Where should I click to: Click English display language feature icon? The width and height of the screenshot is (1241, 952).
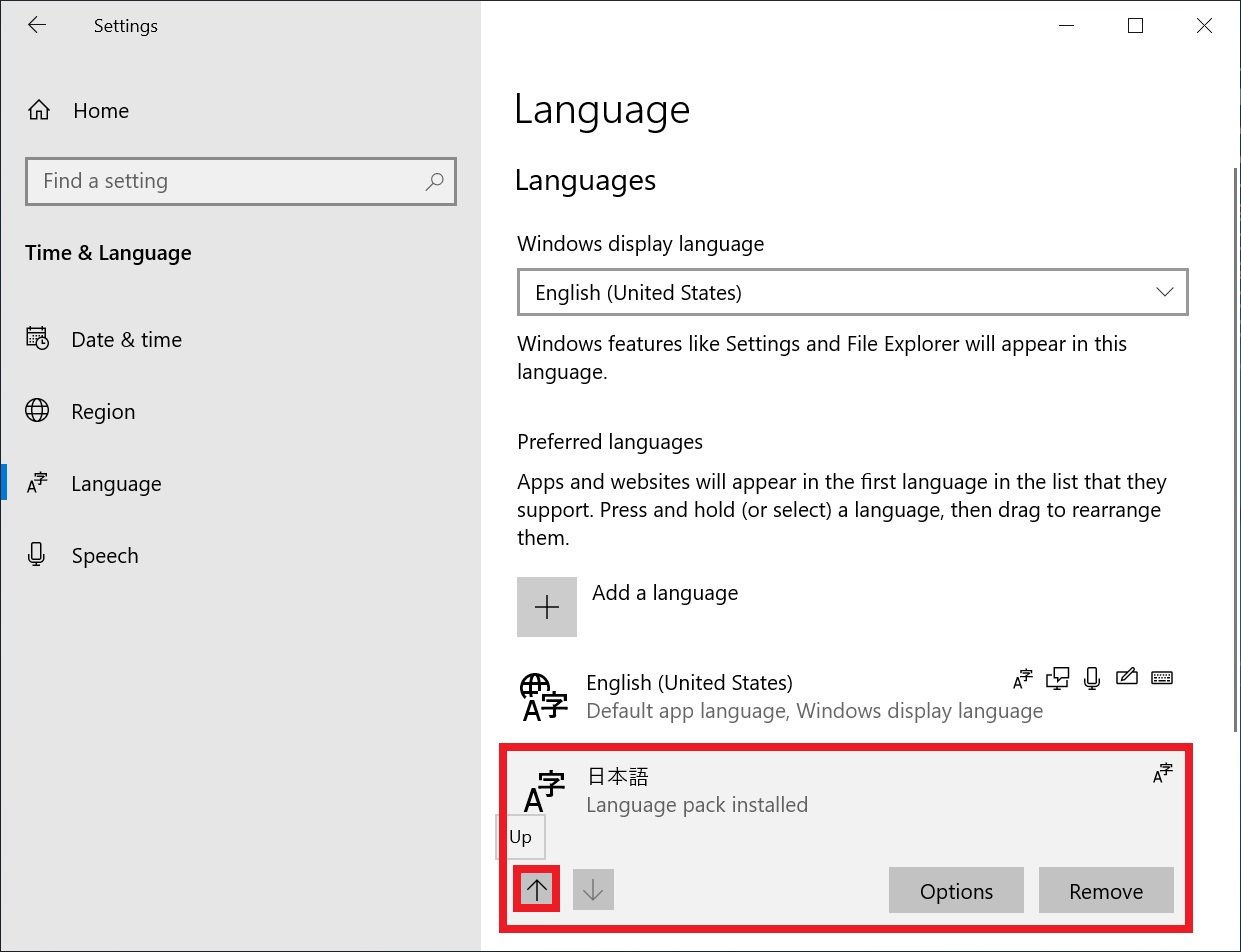[1023, 679]
